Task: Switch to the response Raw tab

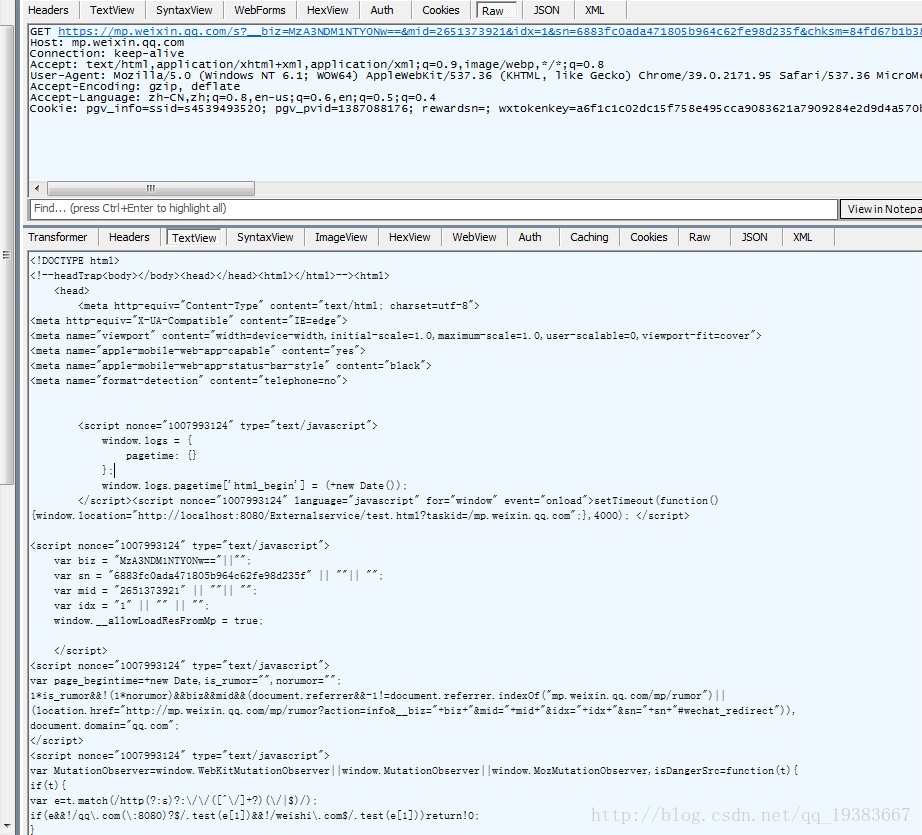Action: pos(700,237)
